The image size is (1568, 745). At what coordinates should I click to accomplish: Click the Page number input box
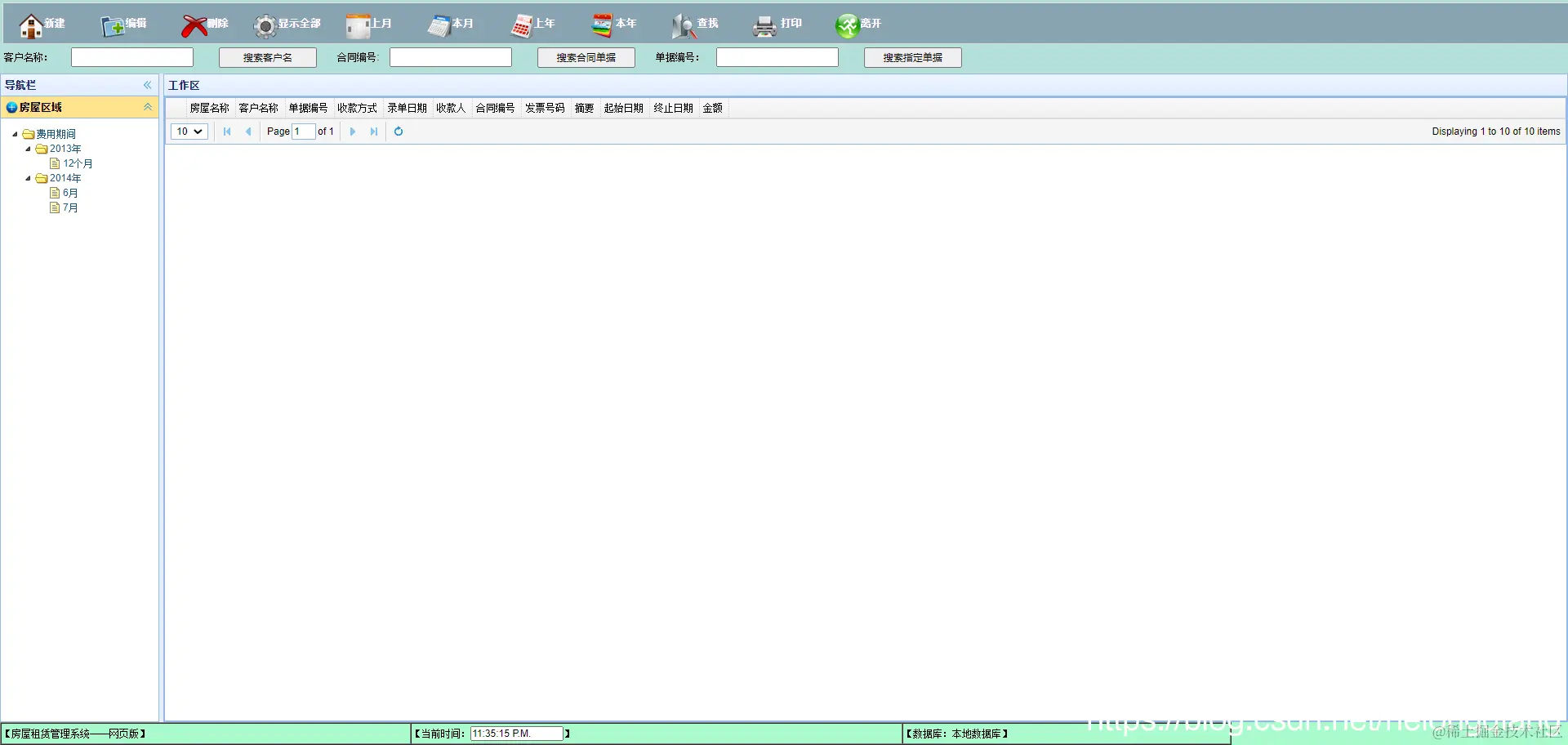click(x=303, y=132)
